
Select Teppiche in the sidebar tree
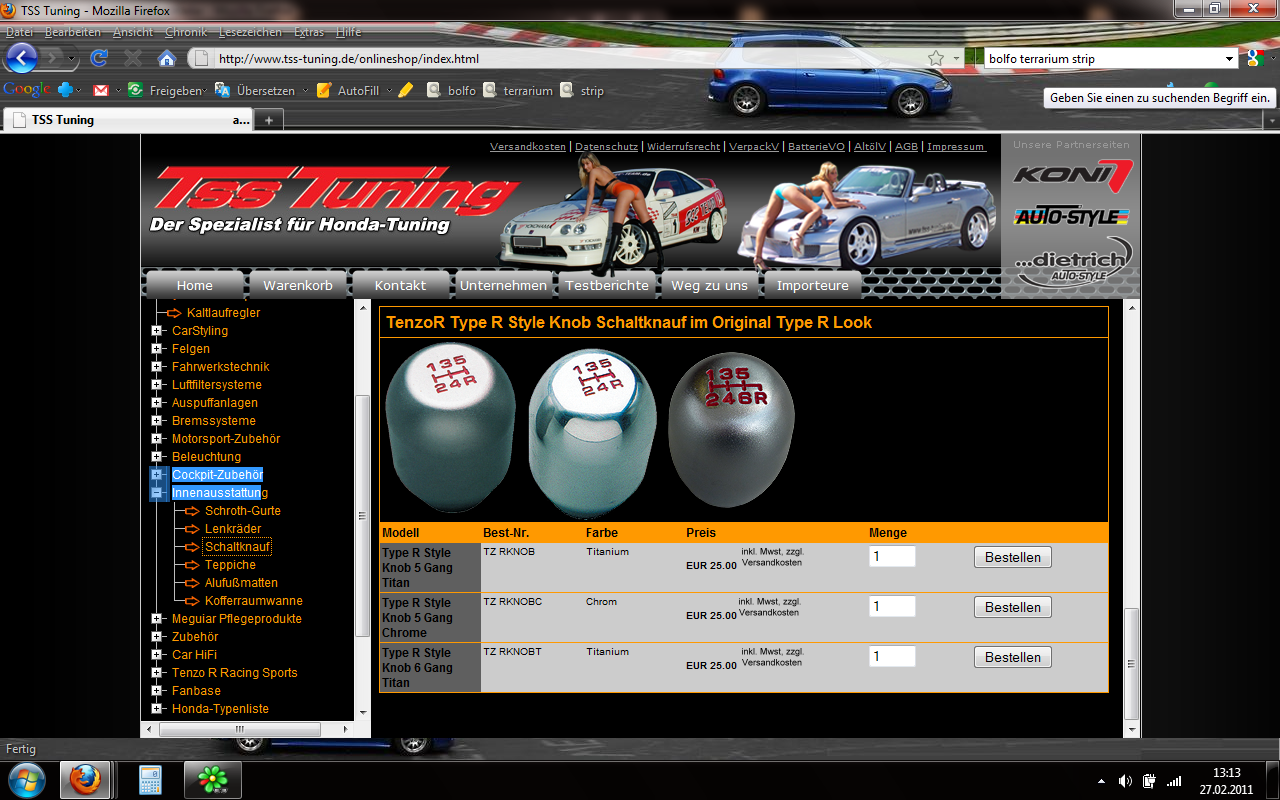pyautogui.click(x=230, y=565)
